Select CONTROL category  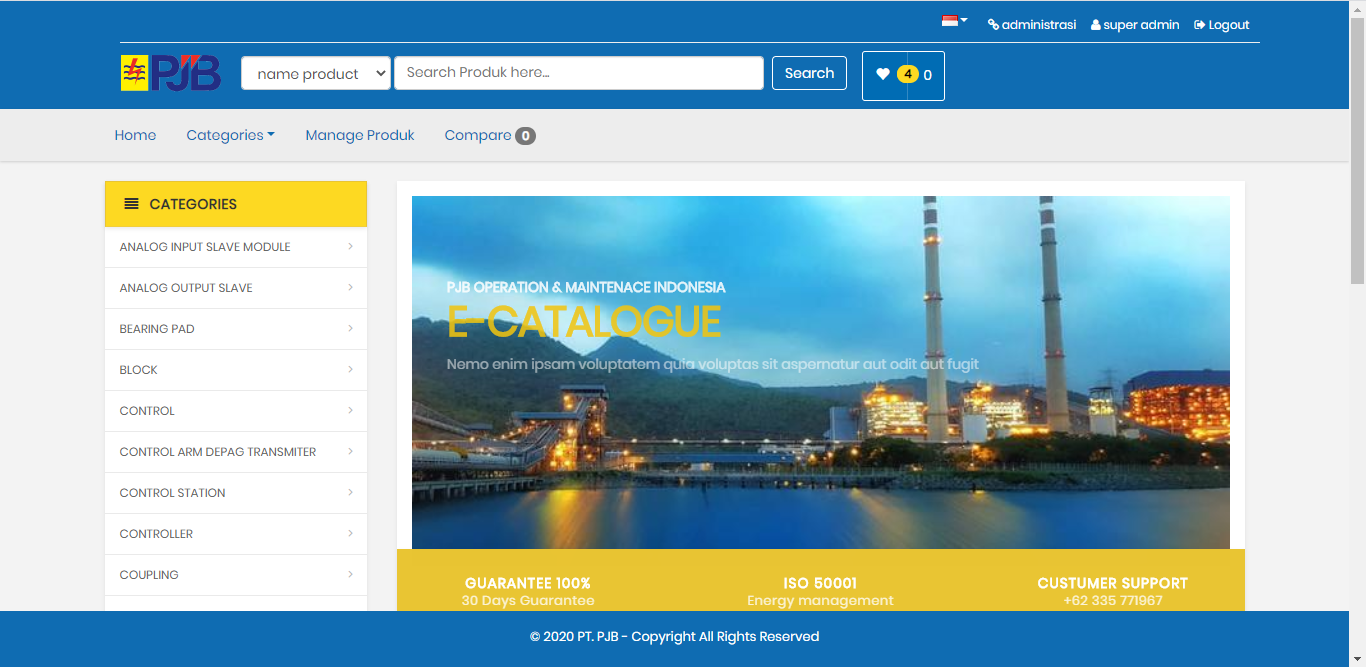(147, 411)
